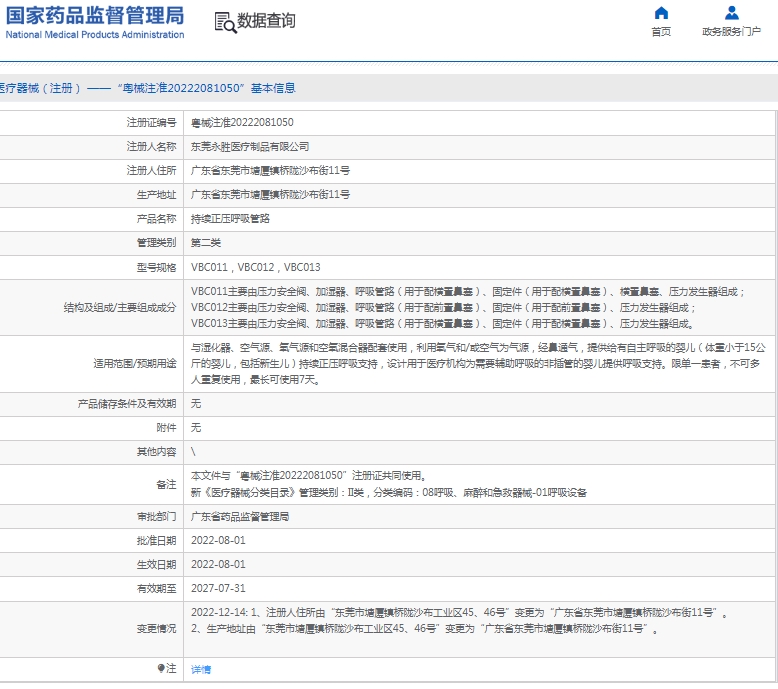
Task: Click the remark line starting 本文件与
Action: 308,476
